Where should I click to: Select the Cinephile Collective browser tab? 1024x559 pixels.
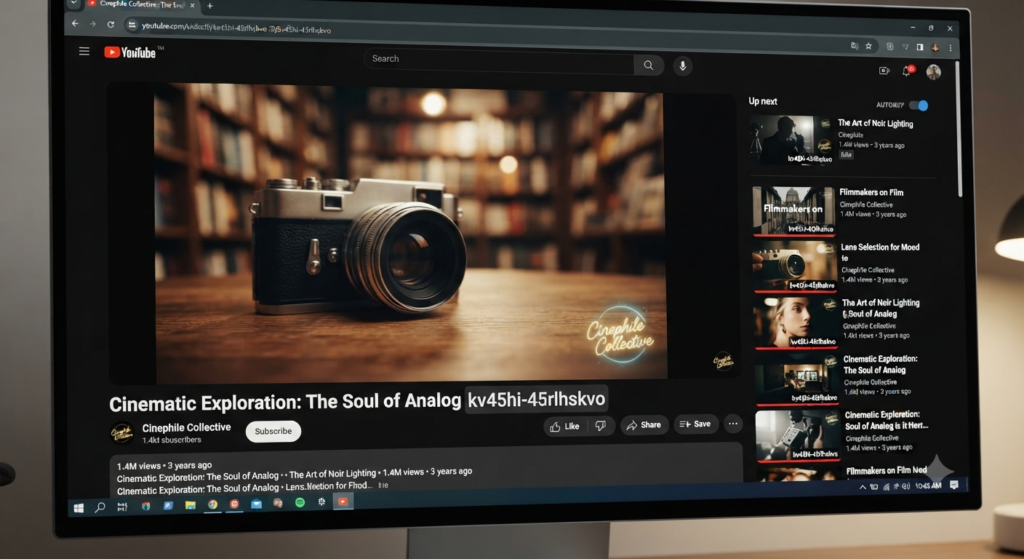tap(141, 5)
